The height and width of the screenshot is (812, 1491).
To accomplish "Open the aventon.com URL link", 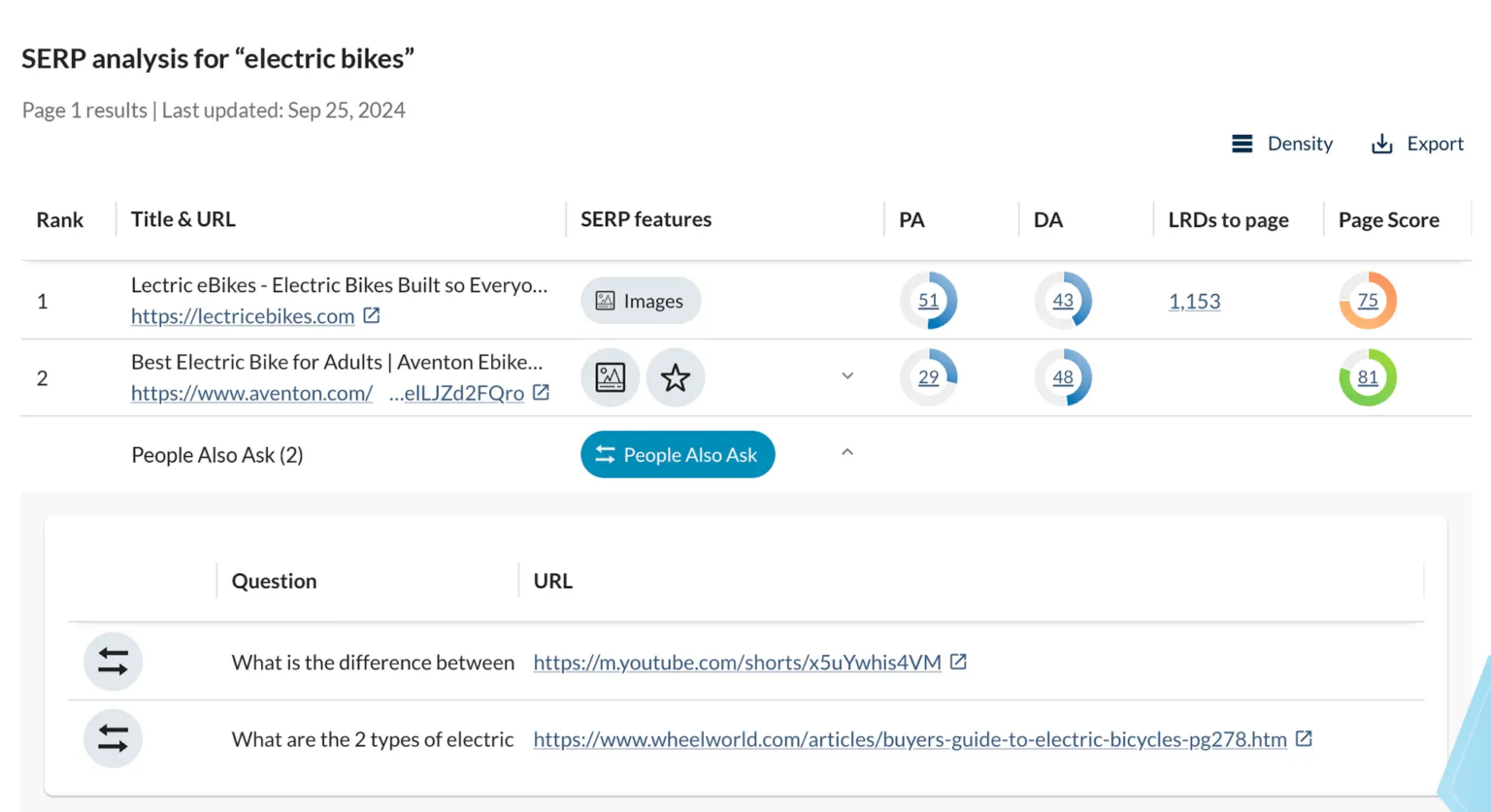I will point(251,392).
